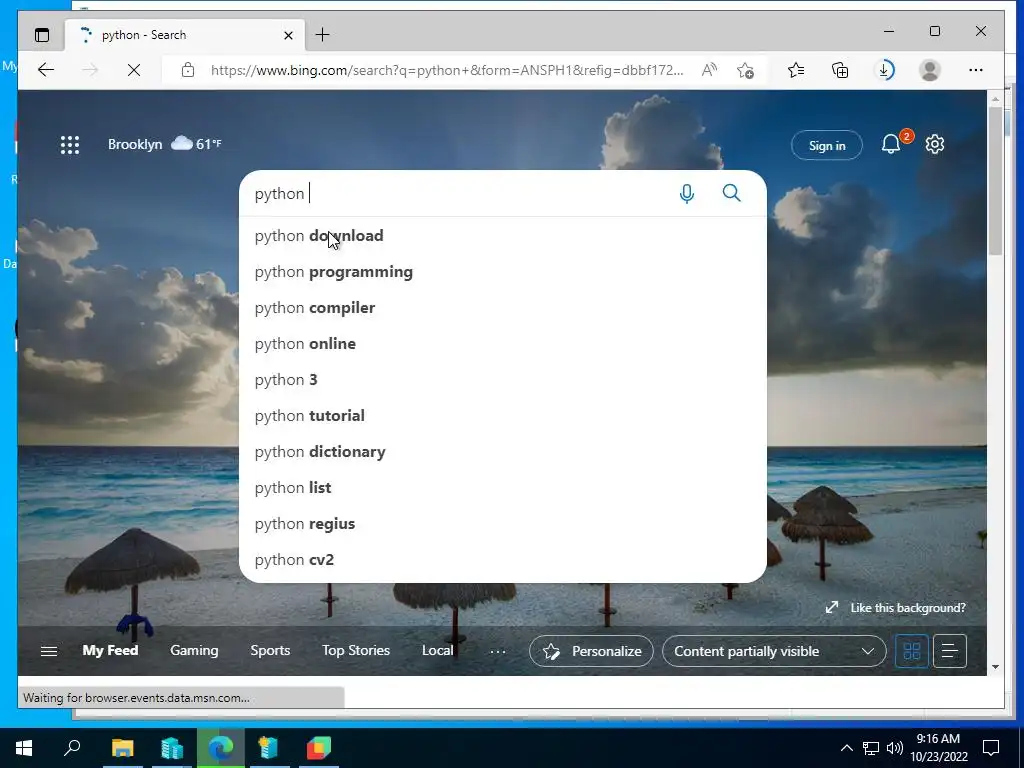Choose python dictionary suggestion

503,451
